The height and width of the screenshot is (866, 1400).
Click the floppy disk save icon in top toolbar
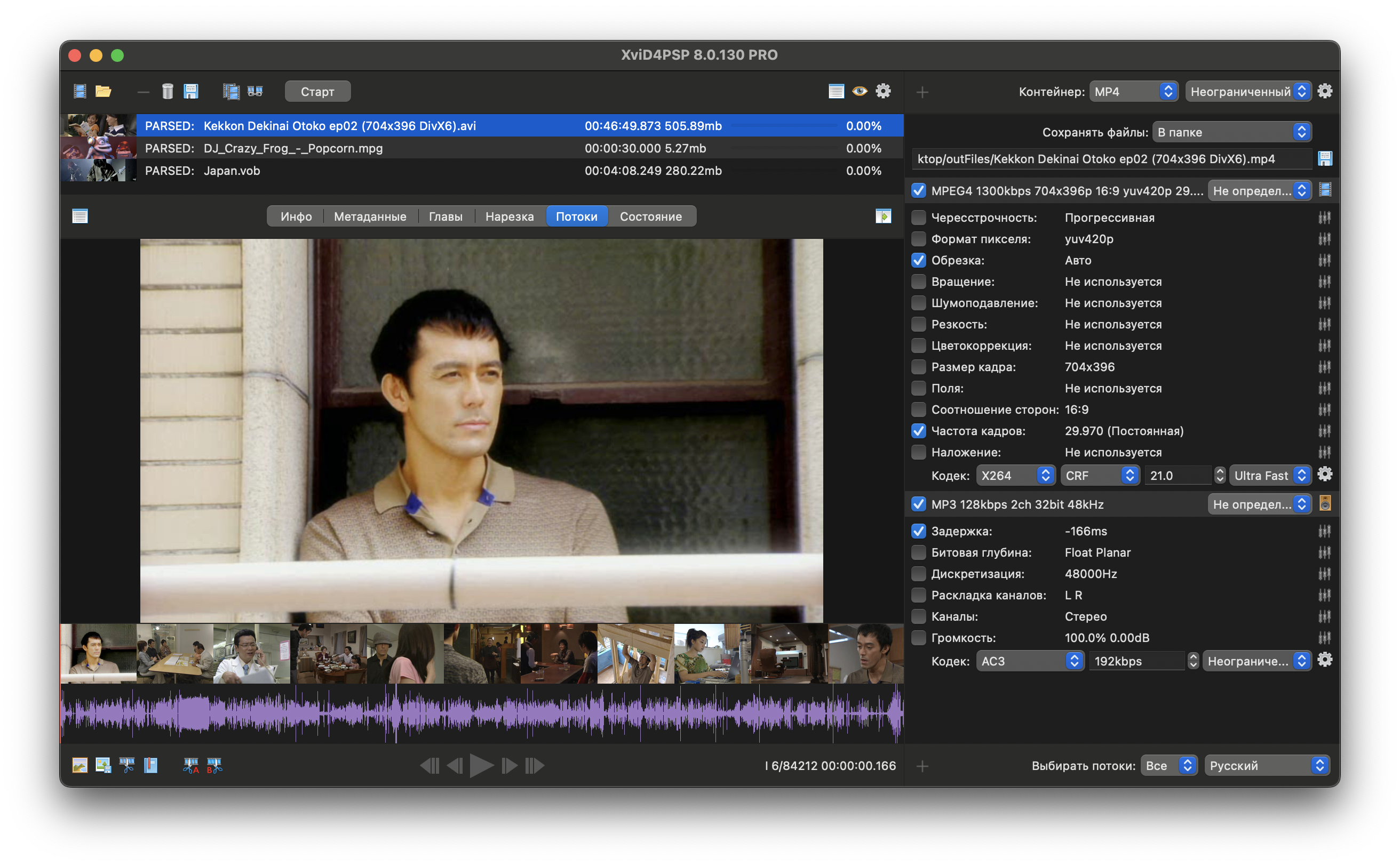point(191,91)
